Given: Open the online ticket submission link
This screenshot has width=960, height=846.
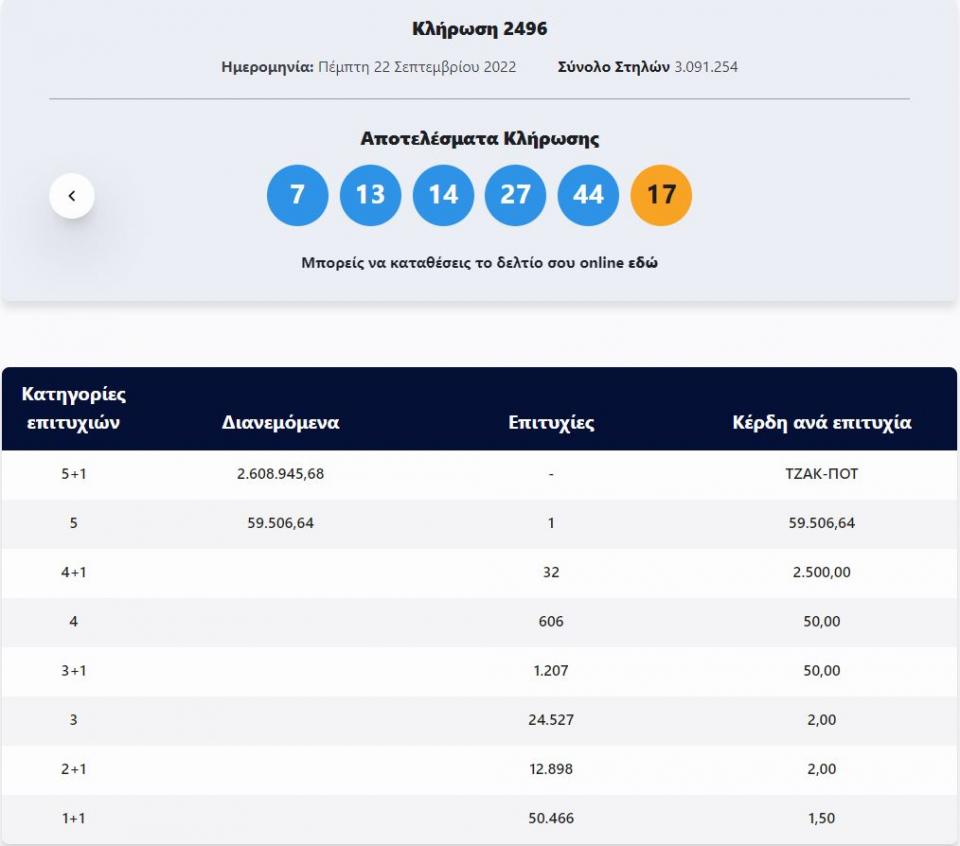Looking at the screenshot, I should coord(479,263).
